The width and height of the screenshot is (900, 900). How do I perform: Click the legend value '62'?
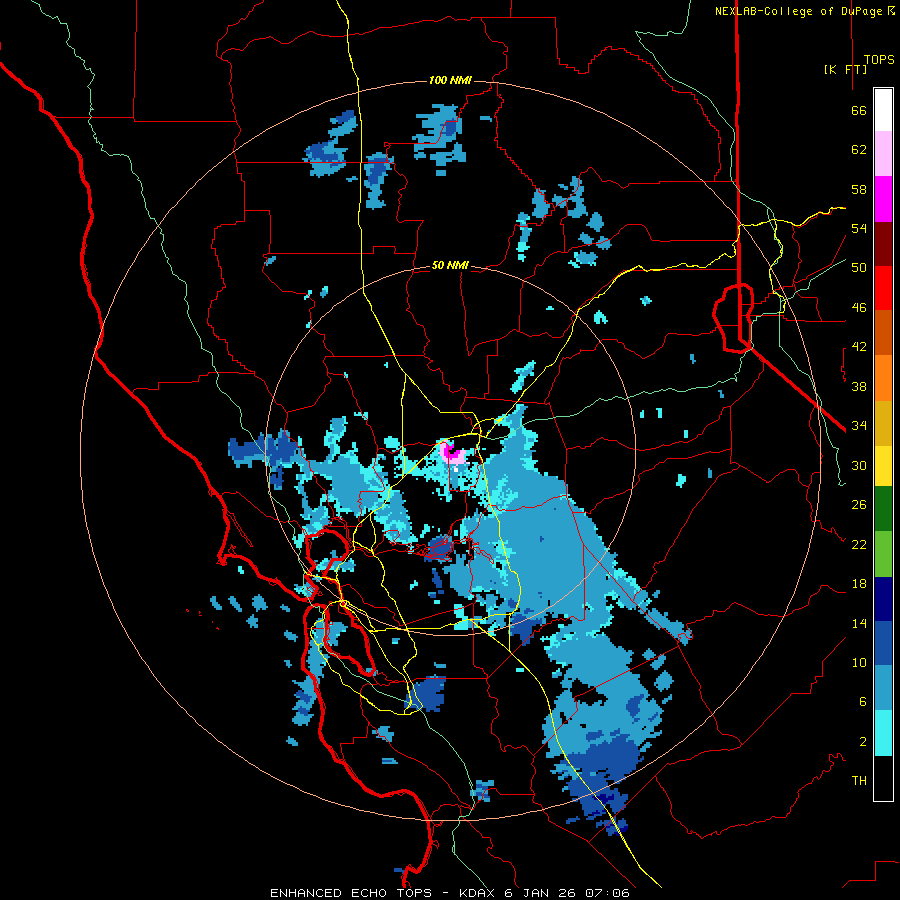pyautogui.click(x=859, y=150)
